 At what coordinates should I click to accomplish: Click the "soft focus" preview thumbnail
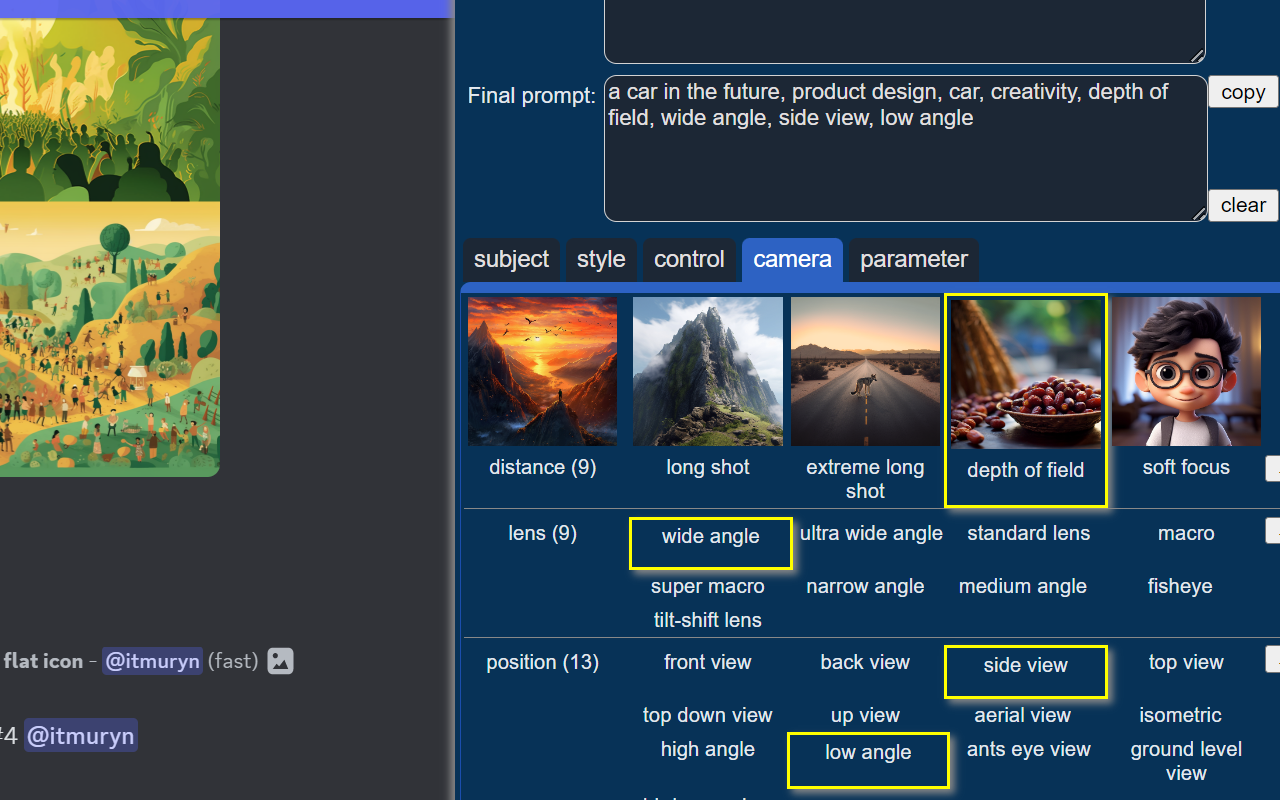coord(1185,371)
